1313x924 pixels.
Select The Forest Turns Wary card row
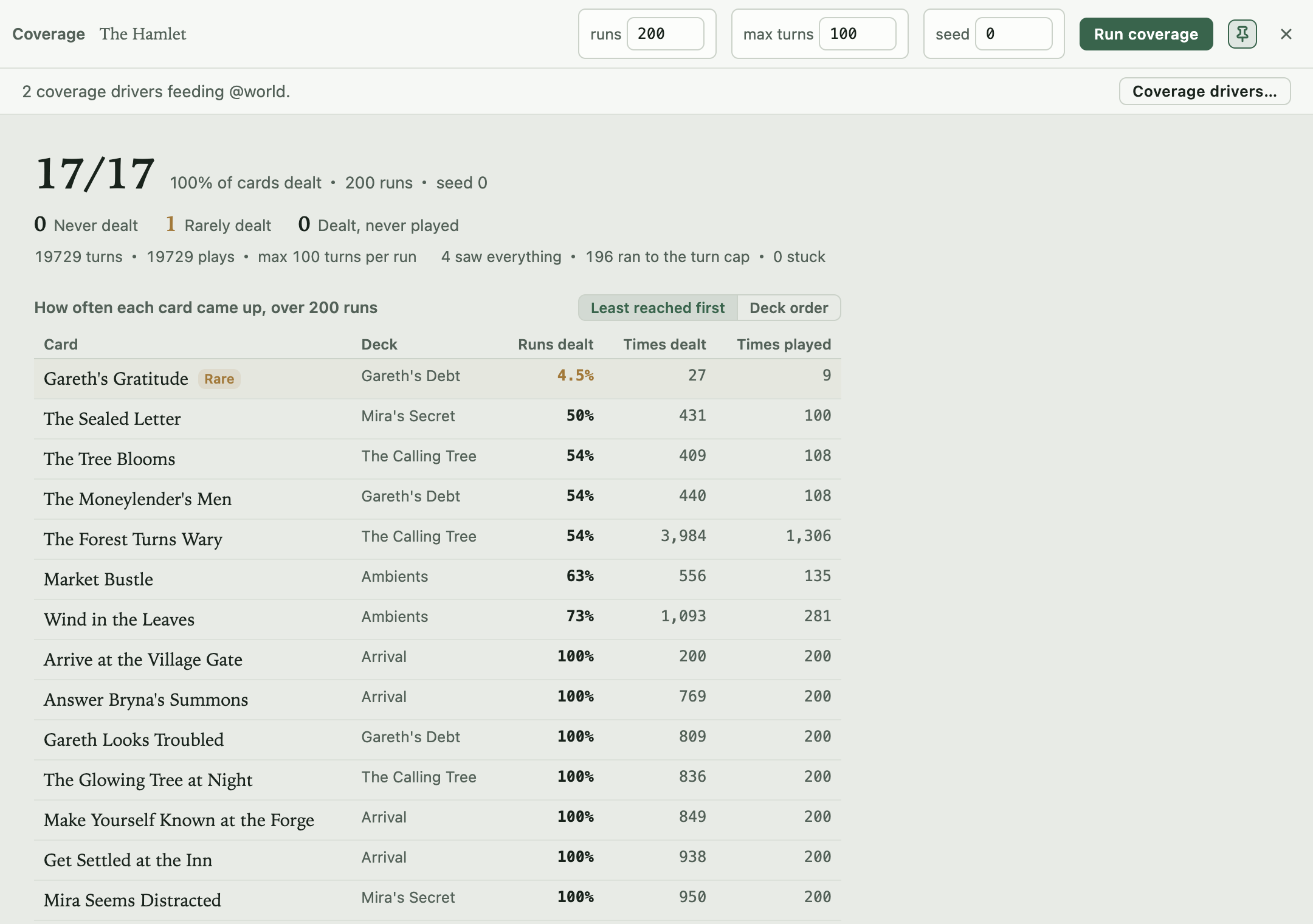pos(438,539)
